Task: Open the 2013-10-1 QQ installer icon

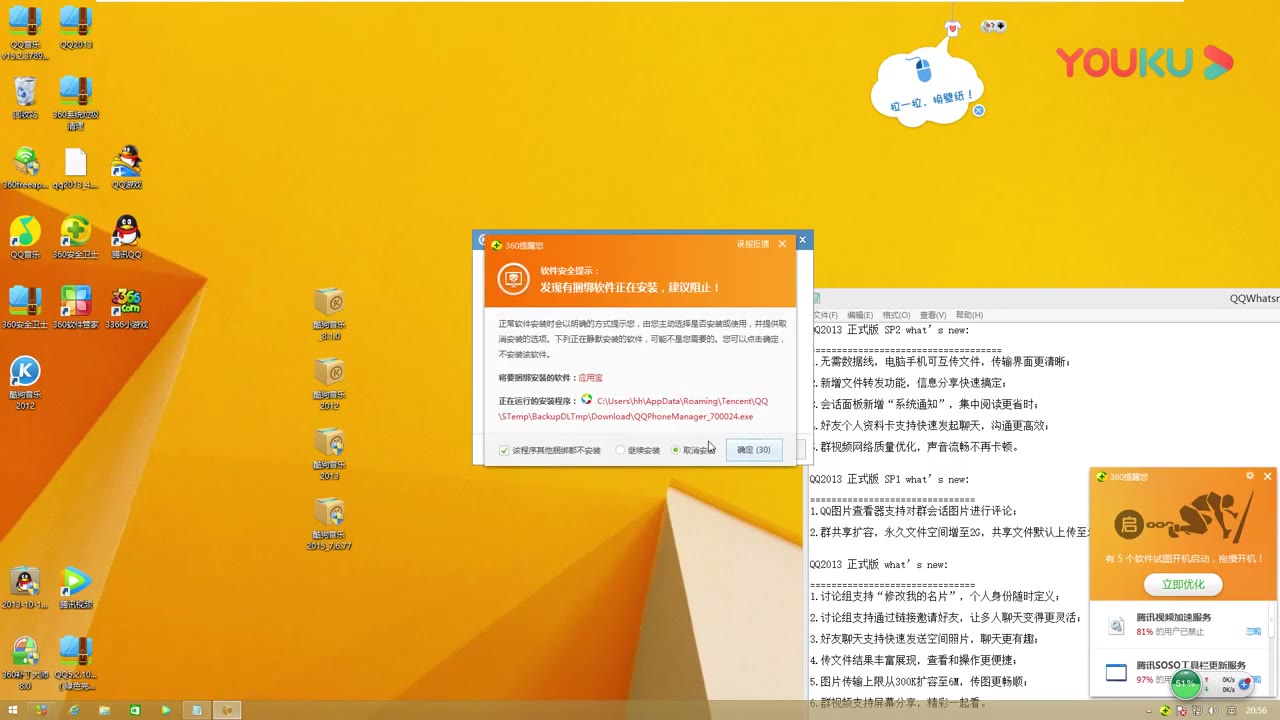Action: click(25, 587)
